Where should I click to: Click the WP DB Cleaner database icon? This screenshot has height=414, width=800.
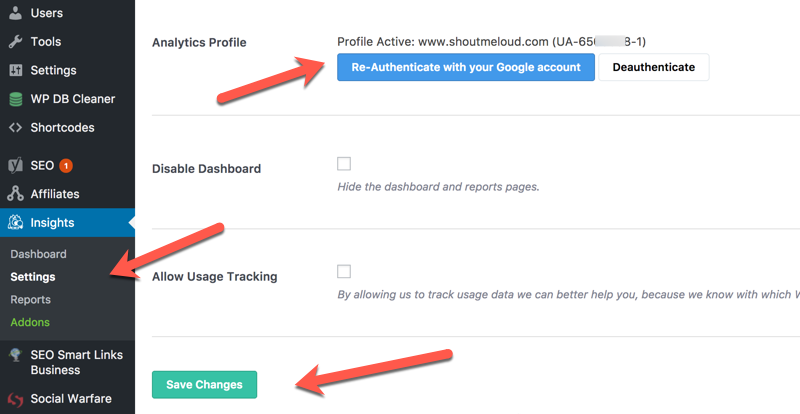tap(15, 99)
